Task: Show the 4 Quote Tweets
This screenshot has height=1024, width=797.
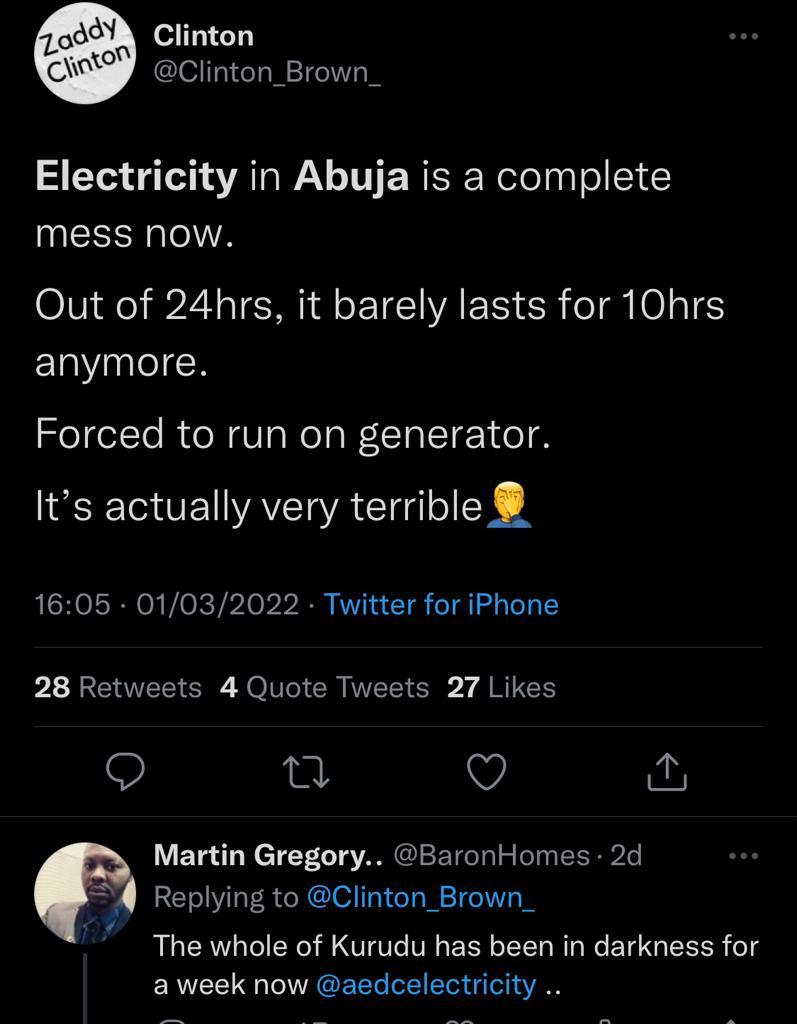Action: click(x=324, y=687)
